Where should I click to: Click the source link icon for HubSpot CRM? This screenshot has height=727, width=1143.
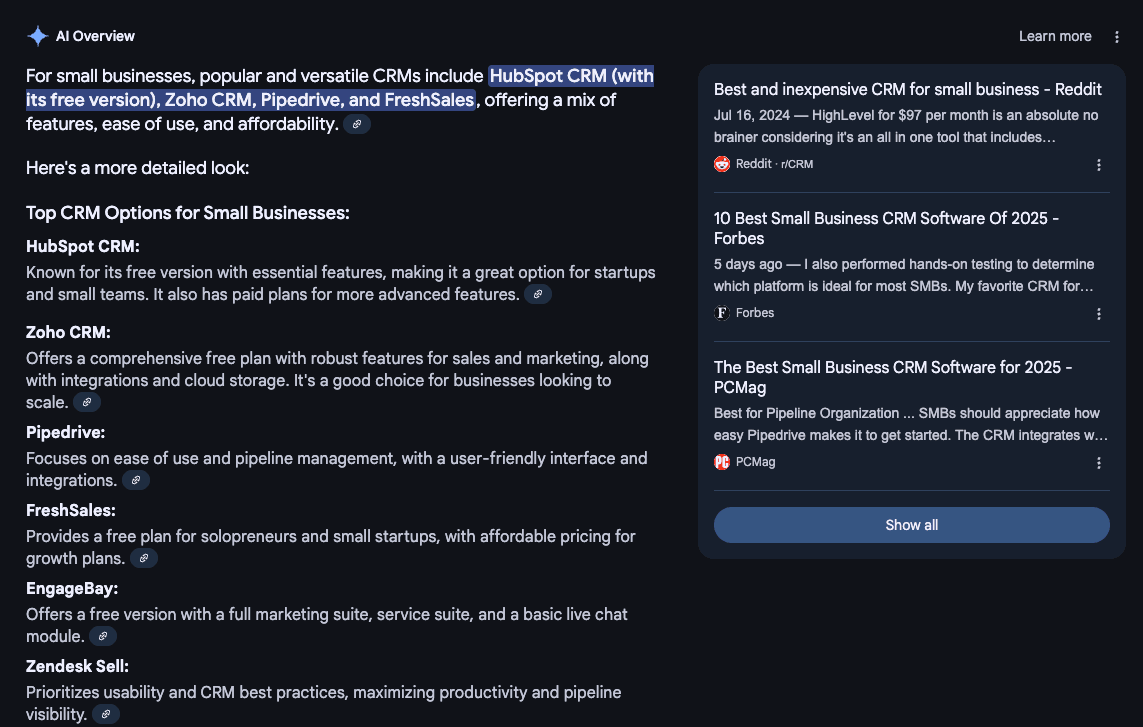pyautogui.click(x=538, y=294)
